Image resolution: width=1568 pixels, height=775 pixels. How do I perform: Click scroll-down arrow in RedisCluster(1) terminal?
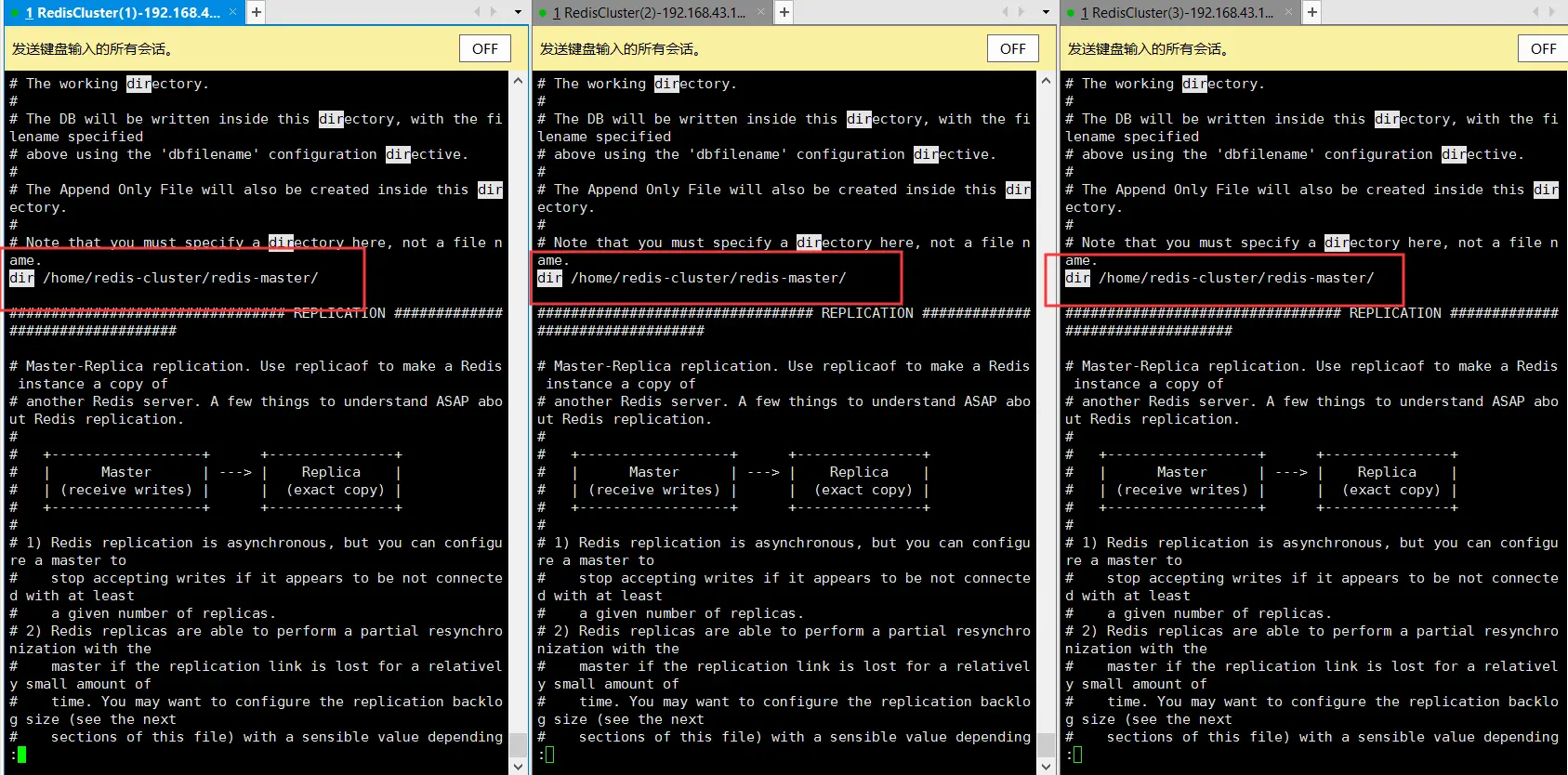[x=519, y=766]
